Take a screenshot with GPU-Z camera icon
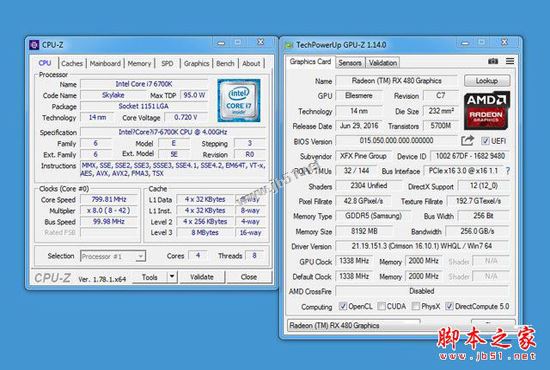 (x=493, y=61)
